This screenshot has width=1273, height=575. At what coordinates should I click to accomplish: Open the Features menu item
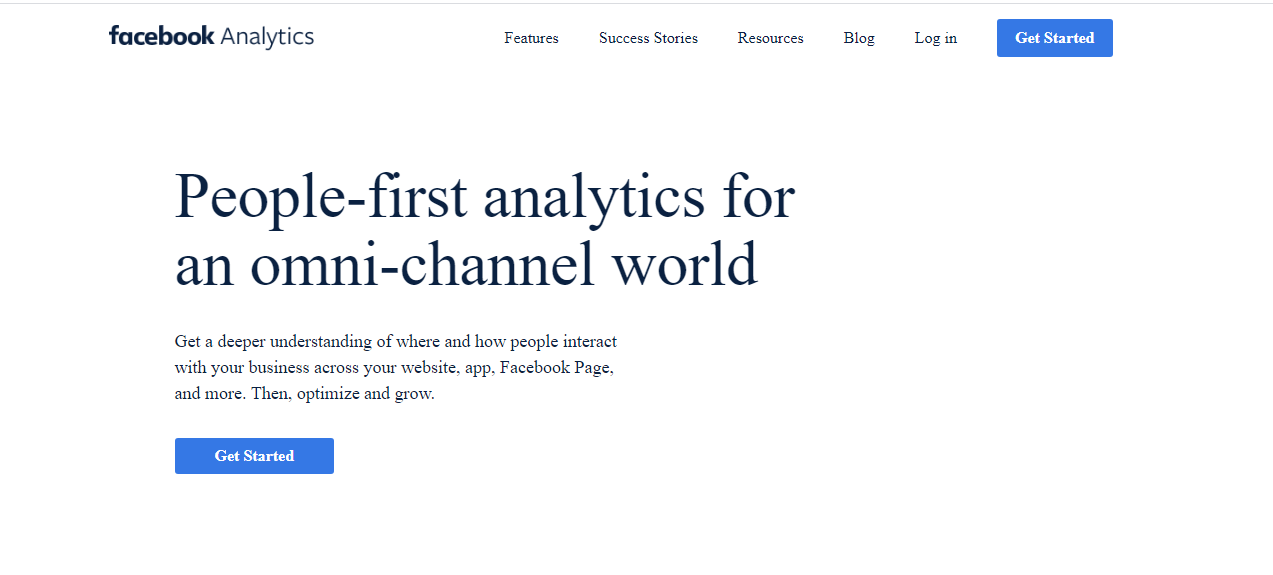531,38
